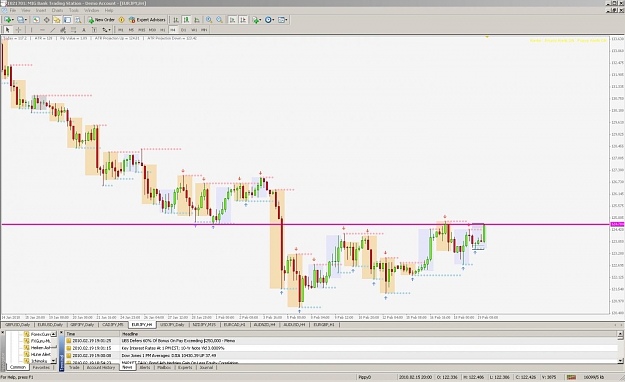
Task: Open the Strategy Tester toolbar icon
Action: [78, 20]
